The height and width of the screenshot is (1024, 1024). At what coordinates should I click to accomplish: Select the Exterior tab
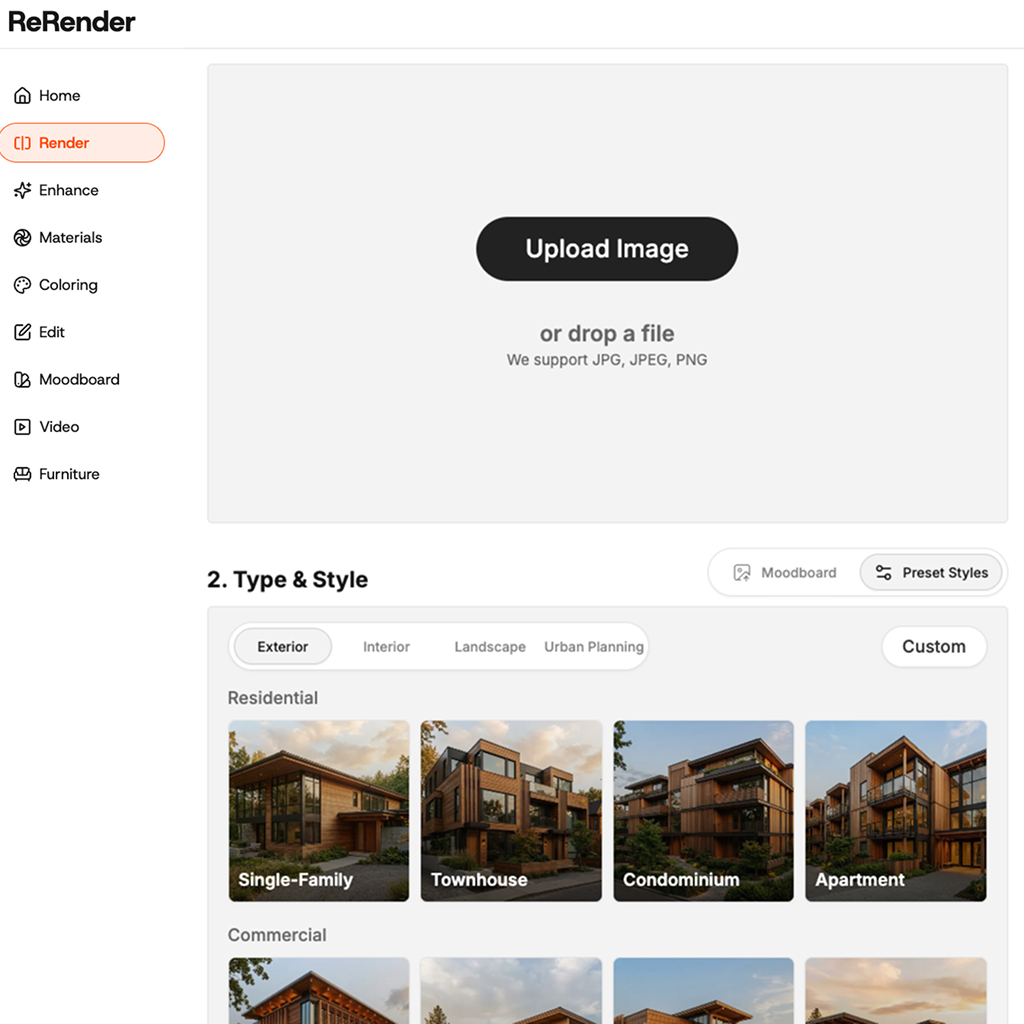(283, 647)
